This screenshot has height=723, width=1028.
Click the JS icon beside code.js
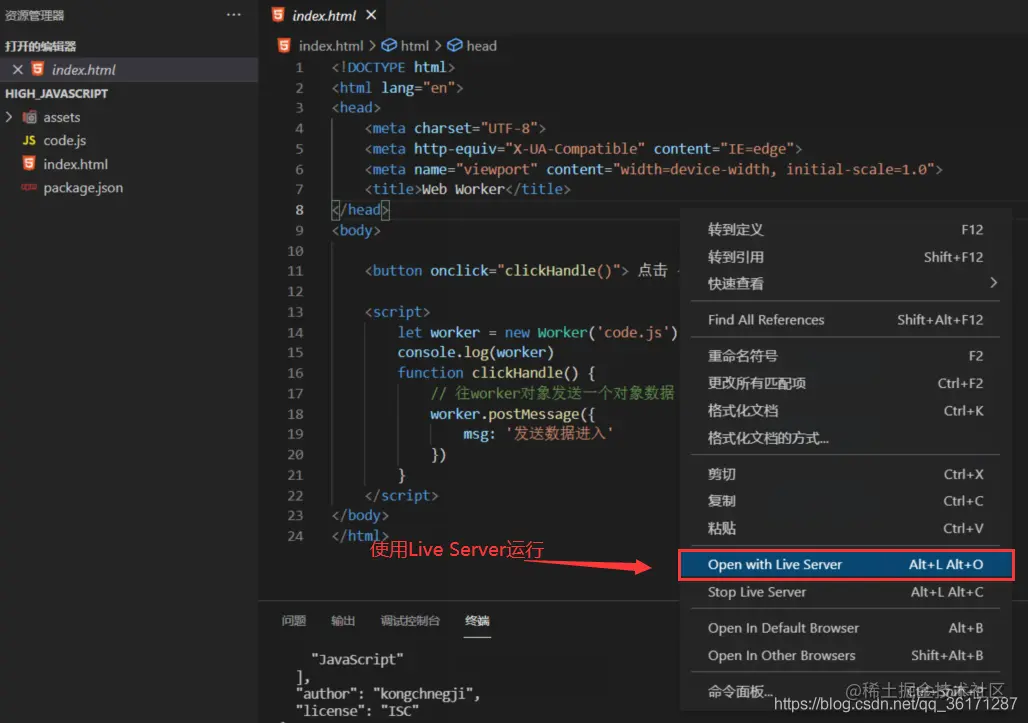(29, 140)
